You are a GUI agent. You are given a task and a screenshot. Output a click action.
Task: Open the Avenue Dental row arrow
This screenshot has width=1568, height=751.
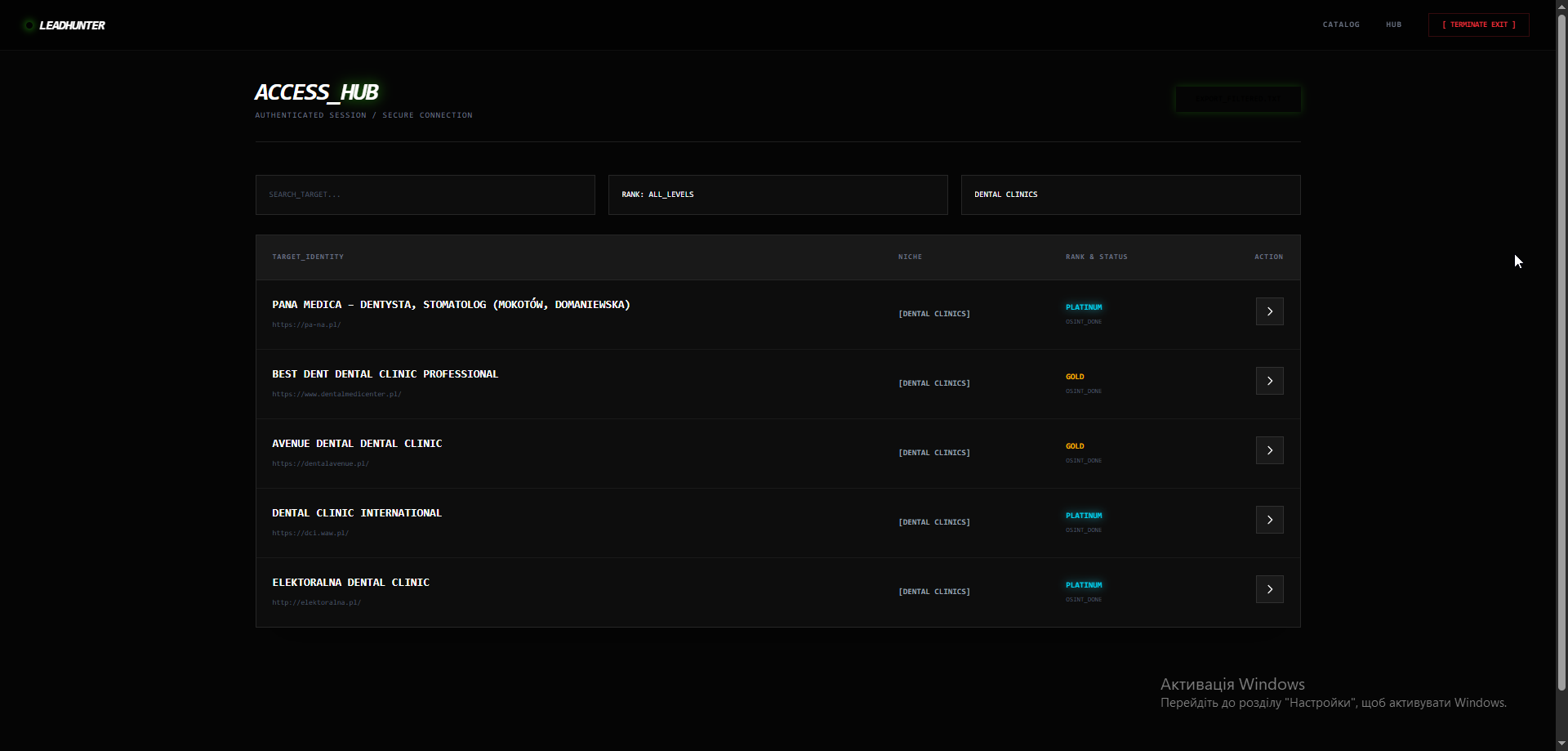pyautogui.click(x=1269, y=450)
